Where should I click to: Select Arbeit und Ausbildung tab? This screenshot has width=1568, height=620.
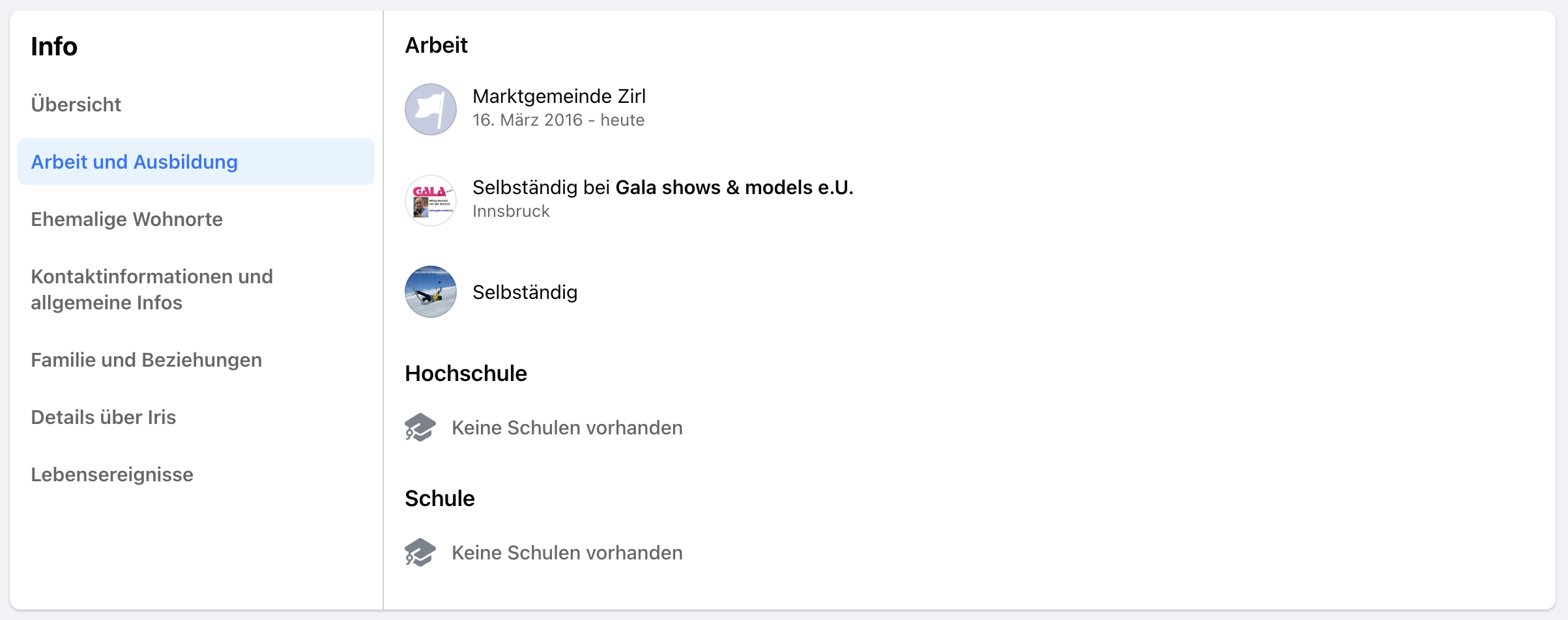click(x=196, y=162)
